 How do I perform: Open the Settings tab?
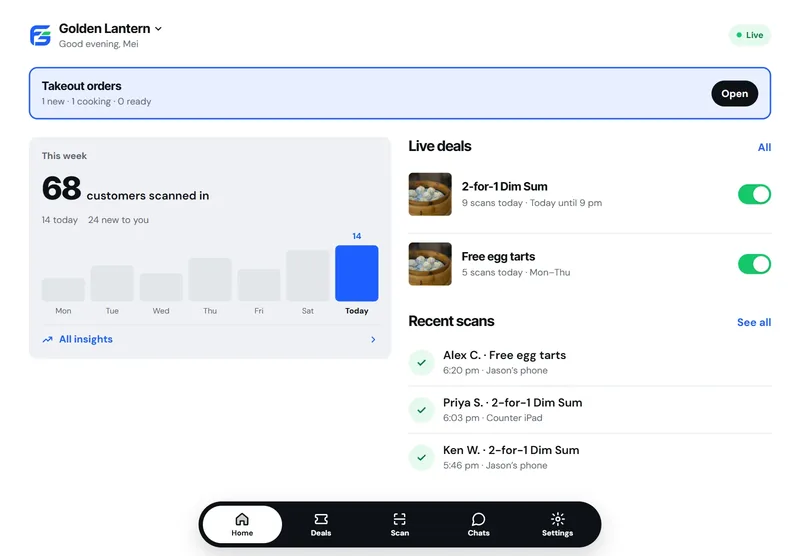(x=557, y=524)
